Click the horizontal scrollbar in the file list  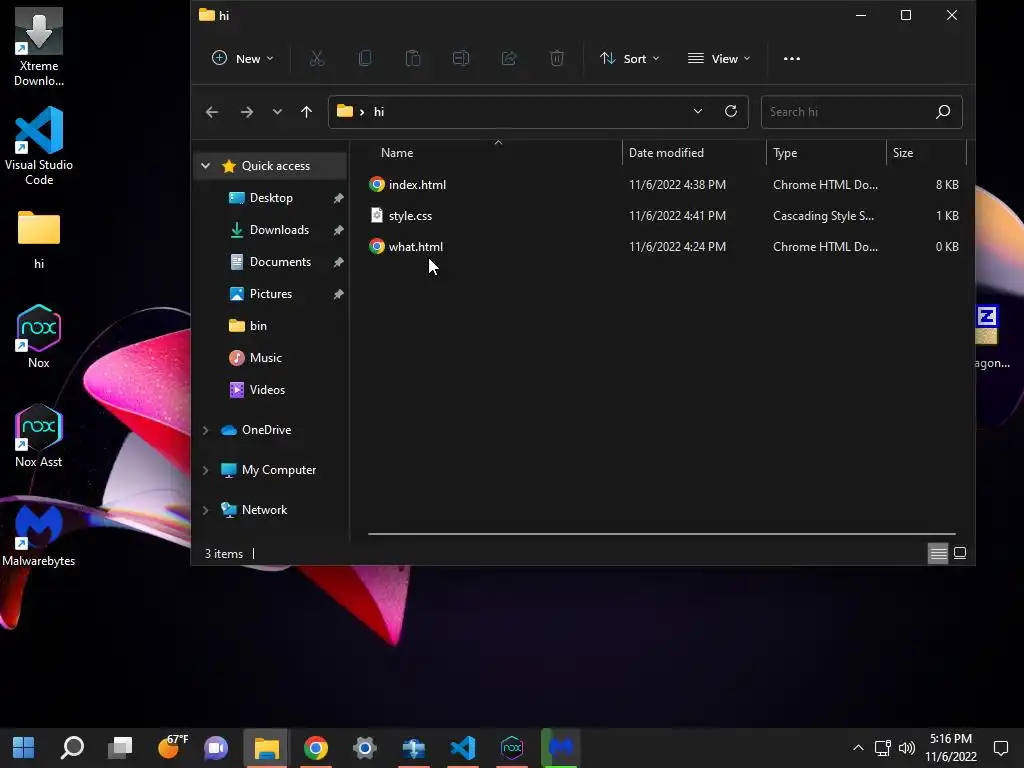tap(662, 534)
